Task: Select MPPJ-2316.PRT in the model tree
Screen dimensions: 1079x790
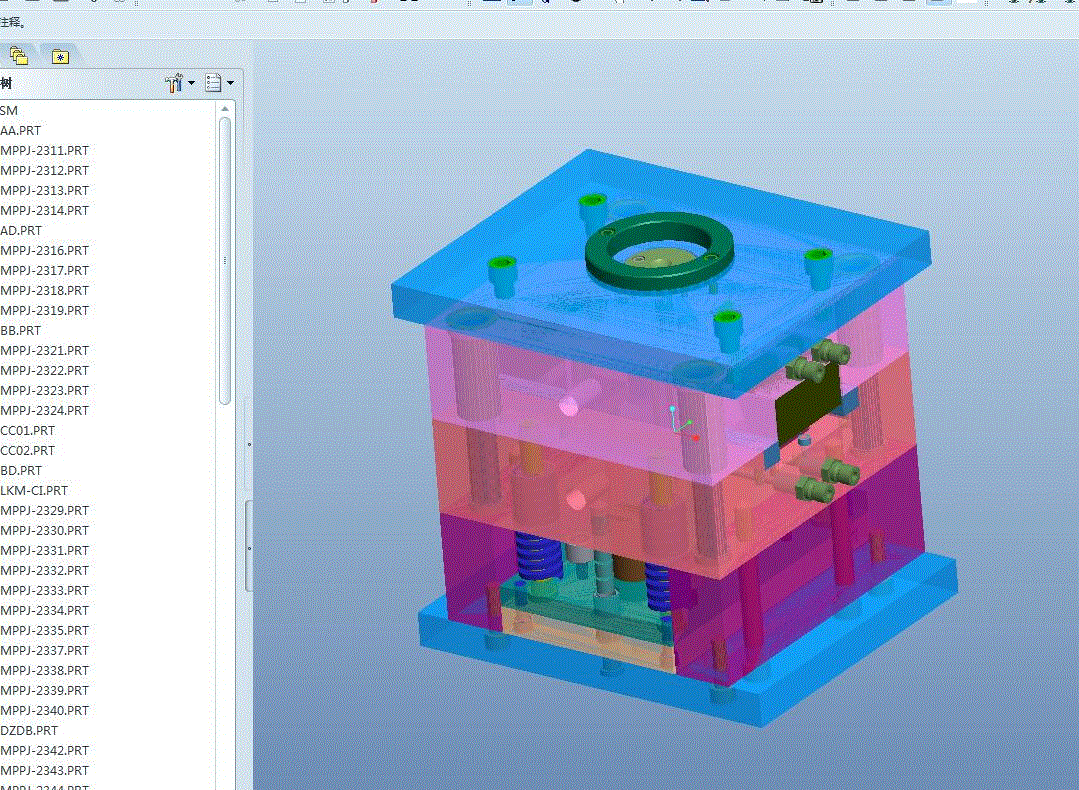Action: (x=45, y=250)
